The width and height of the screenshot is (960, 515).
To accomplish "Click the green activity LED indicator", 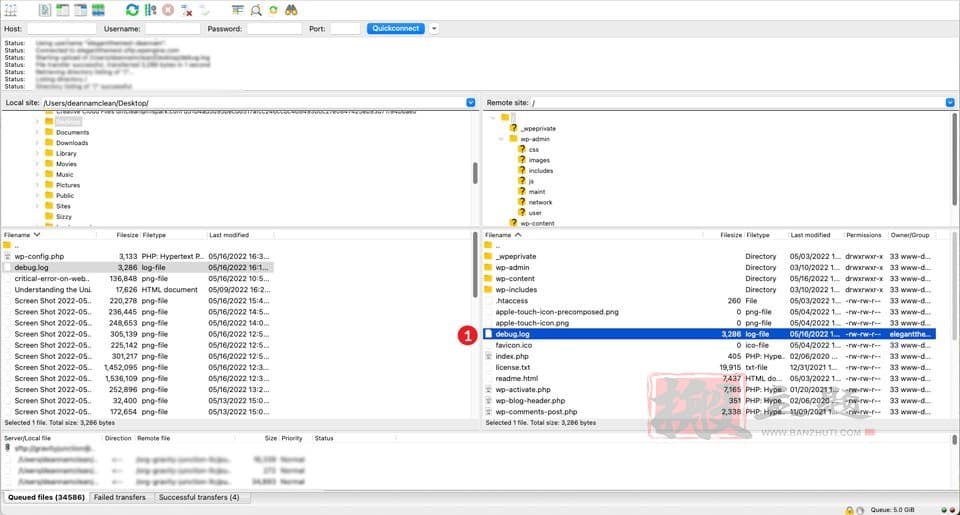I will click(x=944, y=510).
